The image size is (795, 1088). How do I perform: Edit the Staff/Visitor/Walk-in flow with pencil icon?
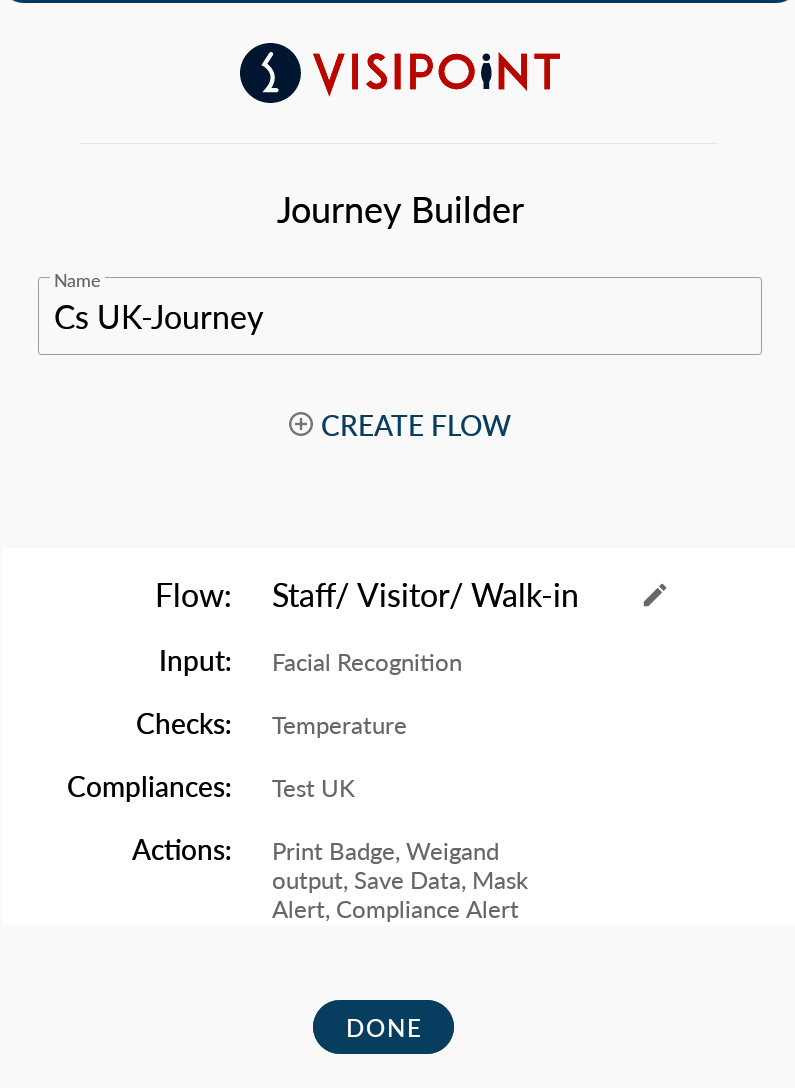coord(654,596)
